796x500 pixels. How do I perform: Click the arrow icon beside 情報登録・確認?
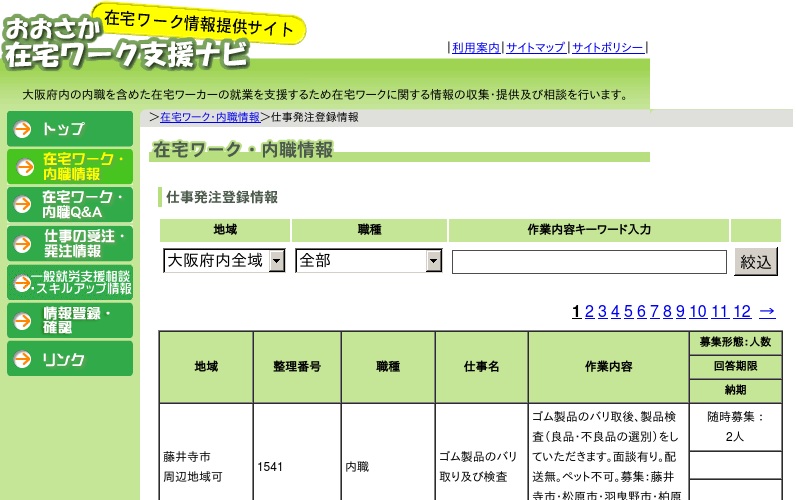[22, 320]
